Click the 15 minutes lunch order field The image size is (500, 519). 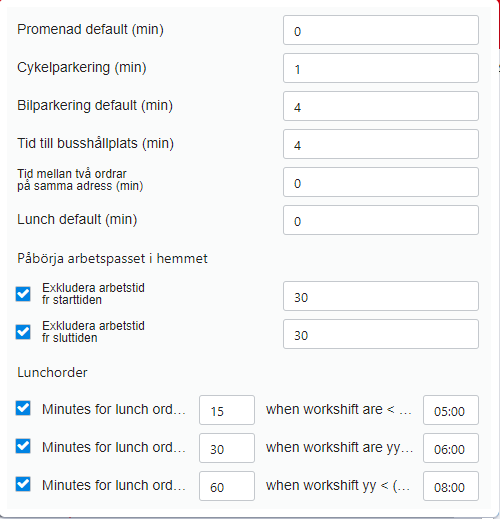pos(227,410)
